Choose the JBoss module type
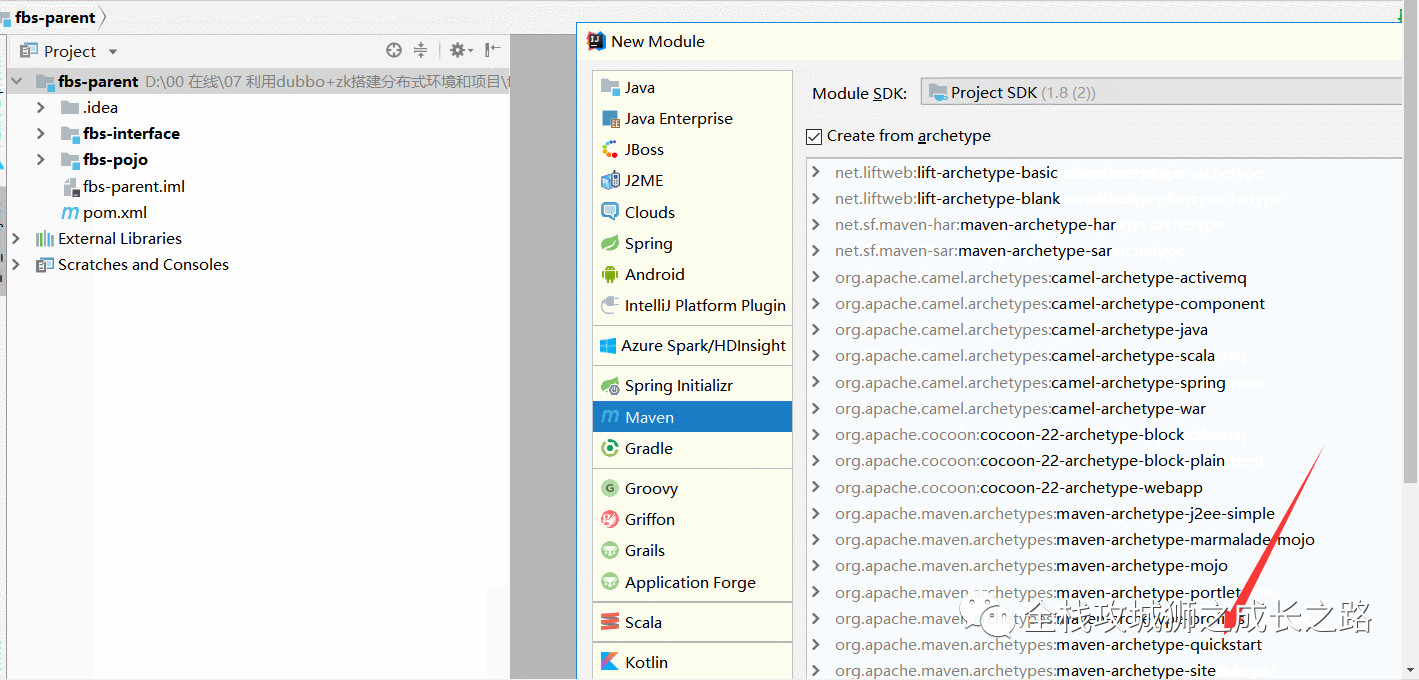Image resolution: width=1419 pixels, height=680 pixels. click(692, 149)
